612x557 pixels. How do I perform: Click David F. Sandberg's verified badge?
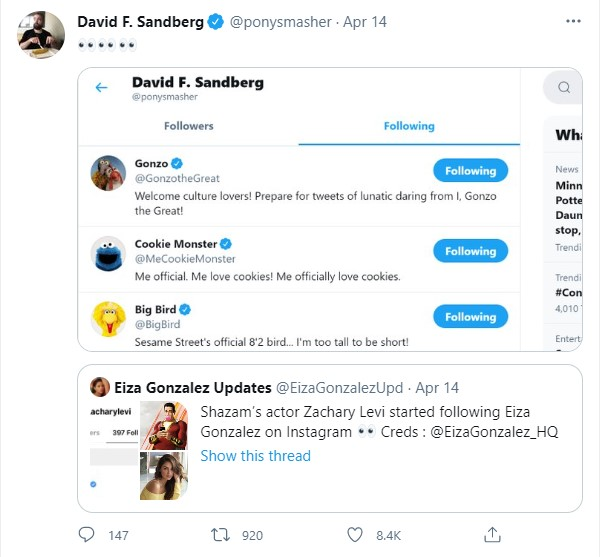(215, 22)
